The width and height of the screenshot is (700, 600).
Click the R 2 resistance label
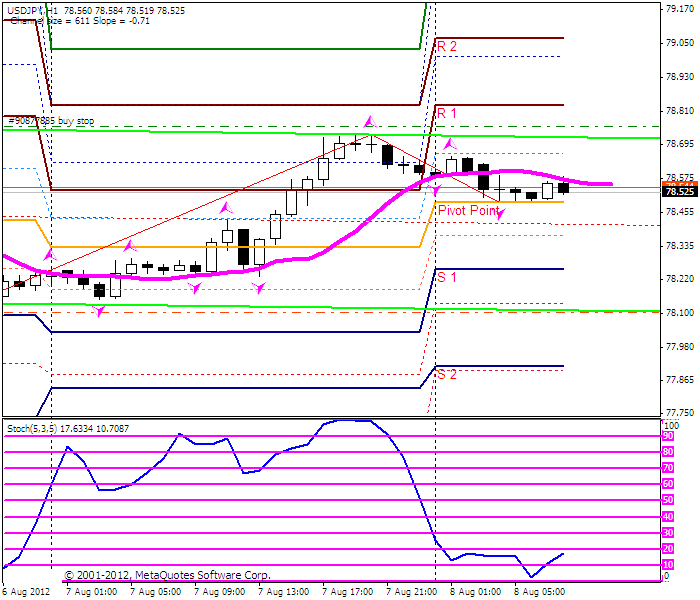446,46
